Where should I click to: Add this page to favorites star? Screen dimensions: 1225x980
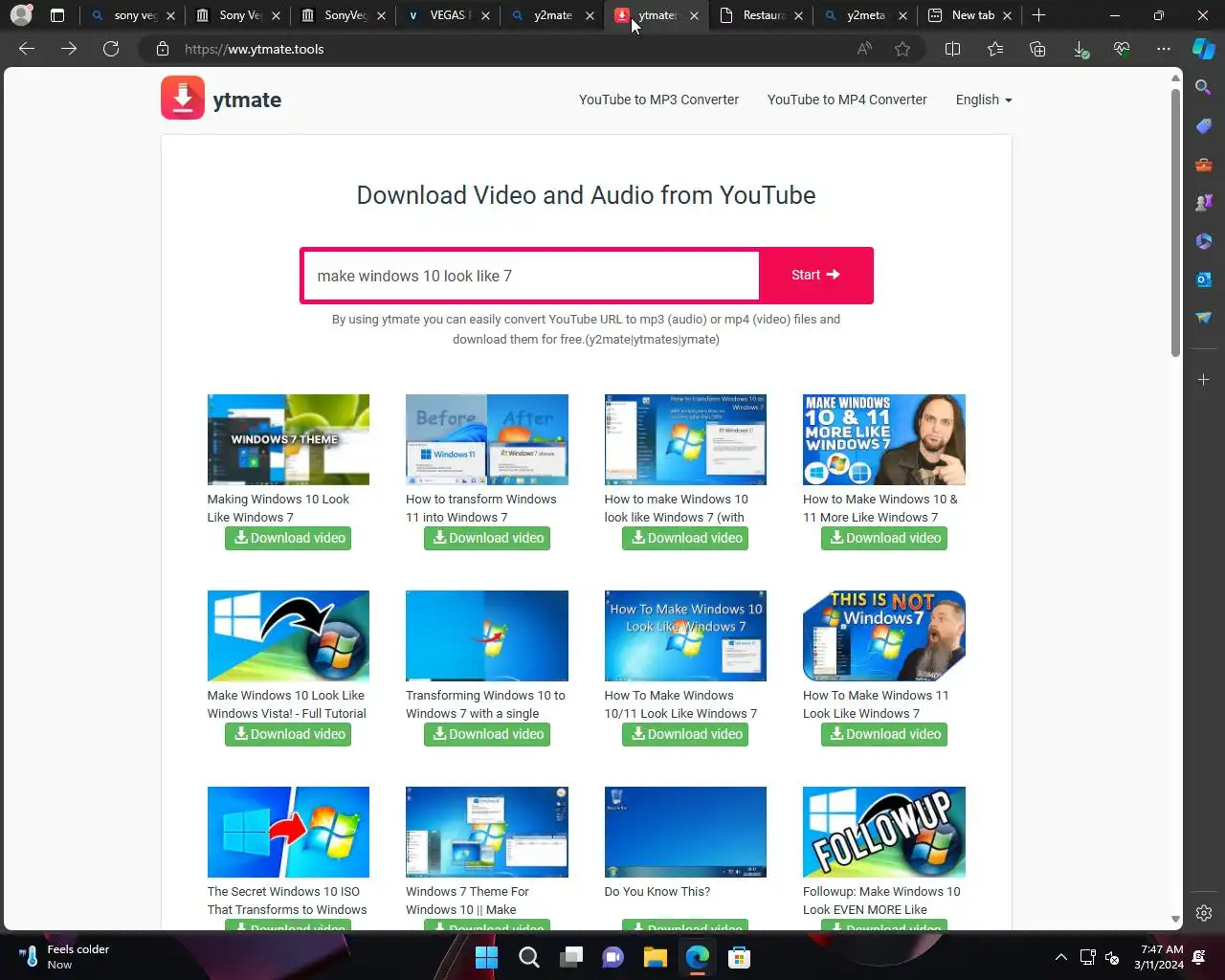(x=902, y=49)
